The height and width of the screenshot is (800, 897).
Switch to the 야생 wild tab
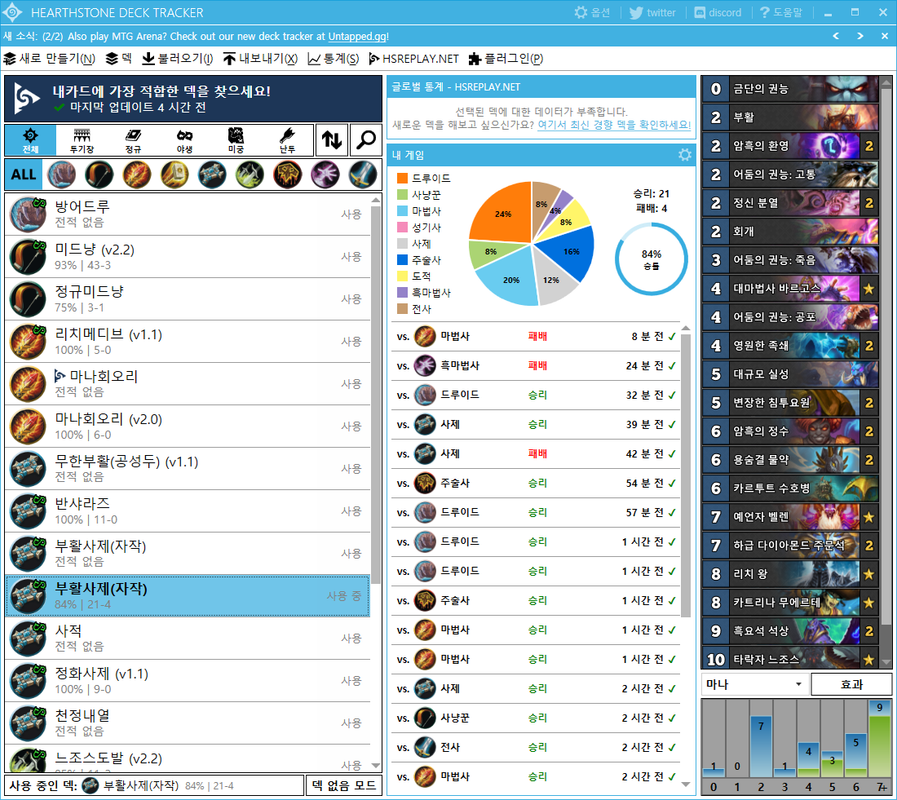(184, 141)
